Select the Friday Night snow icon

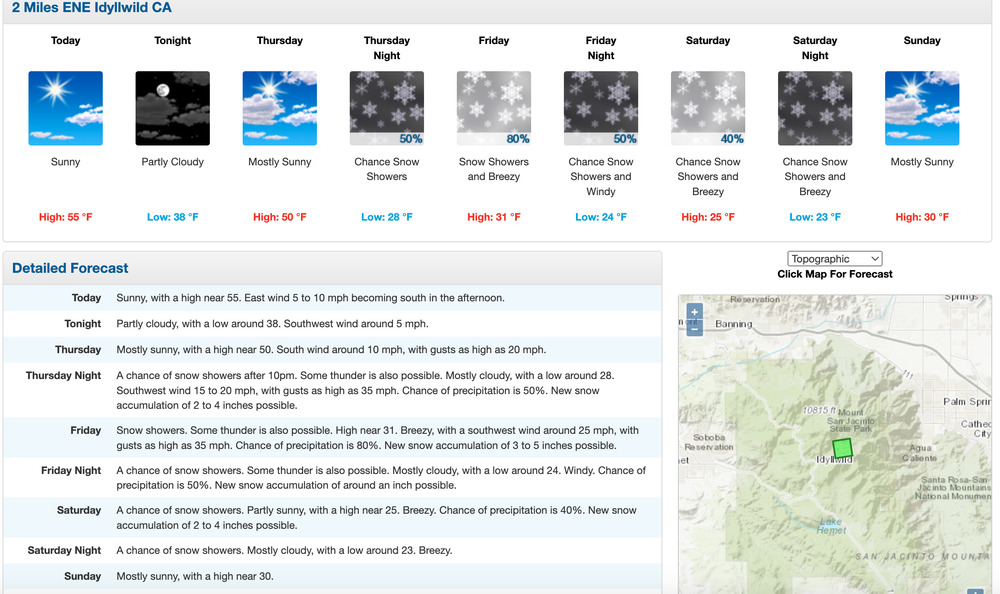click(x=601, y=109)
